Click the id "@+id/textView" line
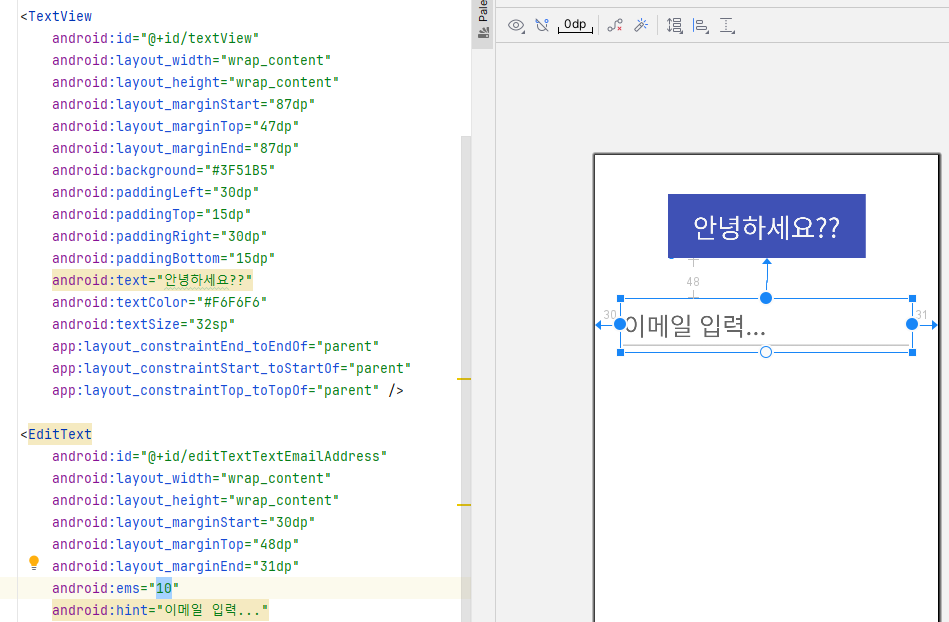The width and height of the screenshot is (949, 622). click(156, 38)
